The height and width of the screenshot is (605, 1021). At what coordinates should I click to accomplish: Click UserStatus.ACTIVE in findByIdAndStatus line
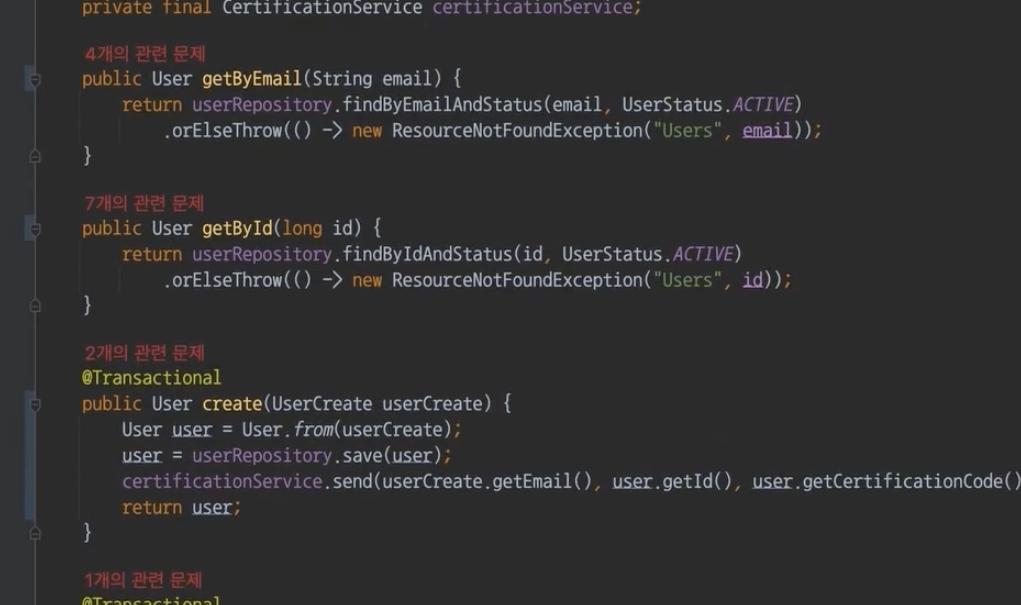click(x=648, y=254)
